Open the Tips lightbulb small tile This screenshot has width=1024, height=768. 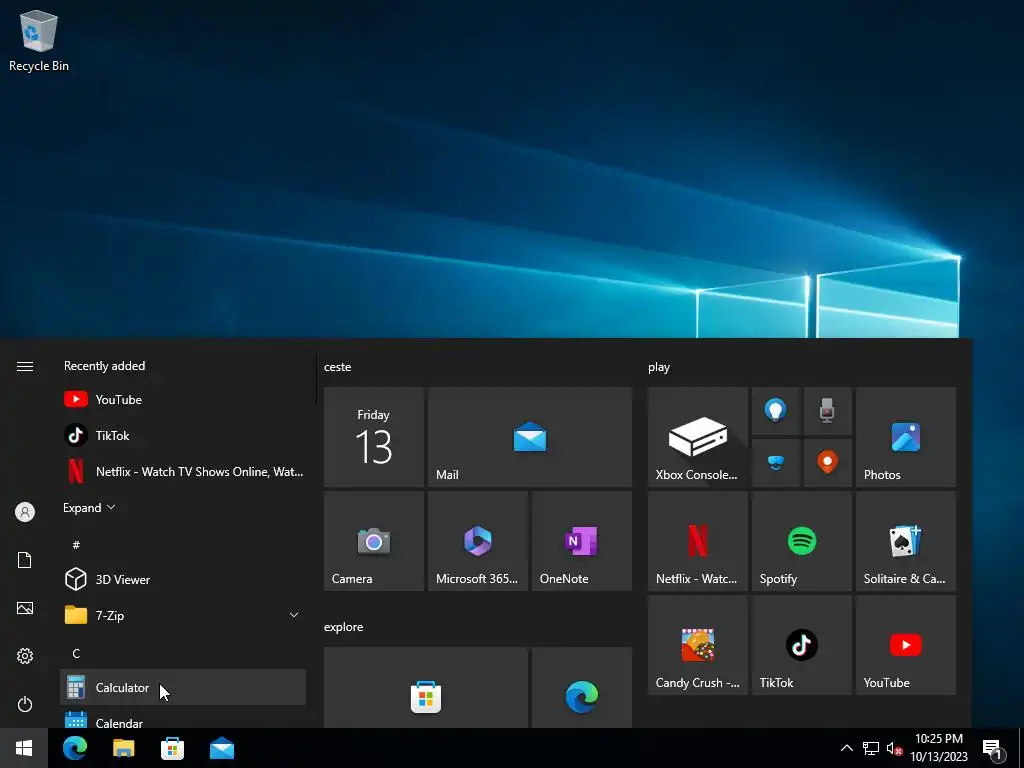pyautogui.click(x=775, y=411)
